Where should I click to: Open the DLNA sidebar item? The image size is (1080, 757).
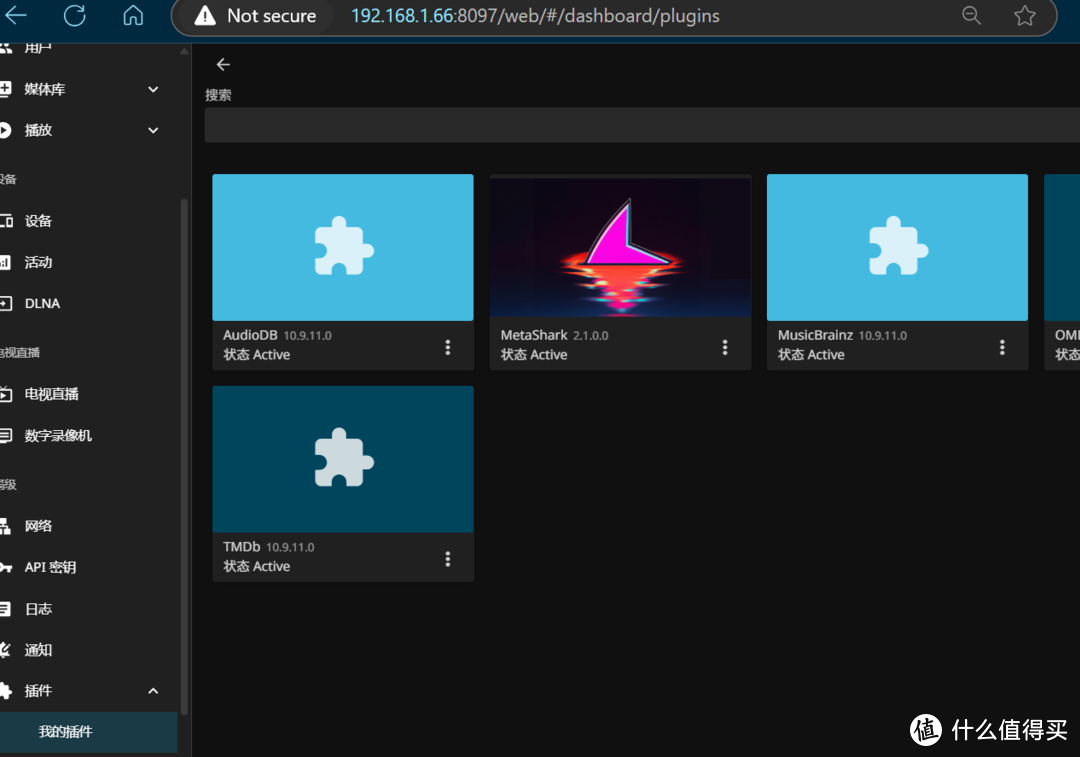42,303
